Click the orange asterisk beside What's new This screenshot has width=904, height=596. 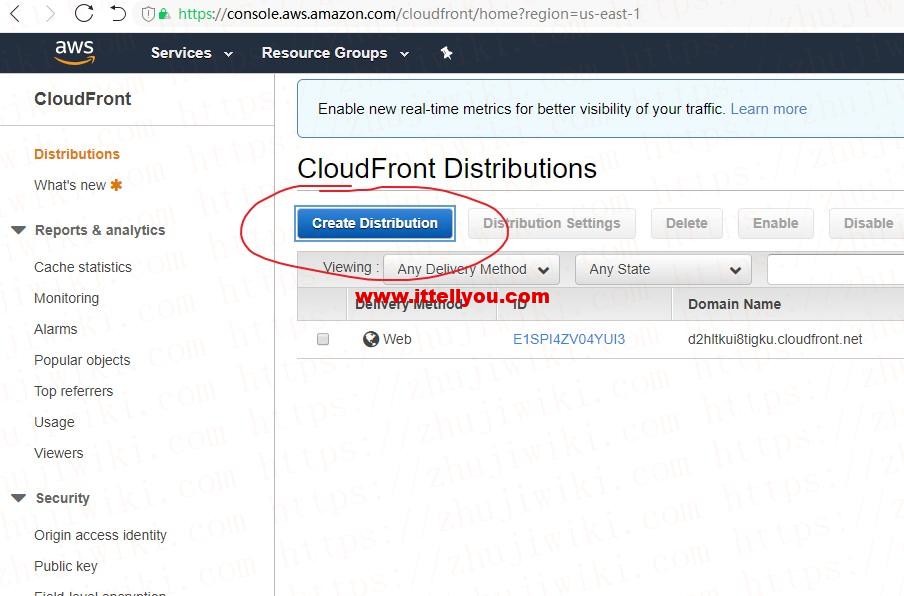[116, 185]
